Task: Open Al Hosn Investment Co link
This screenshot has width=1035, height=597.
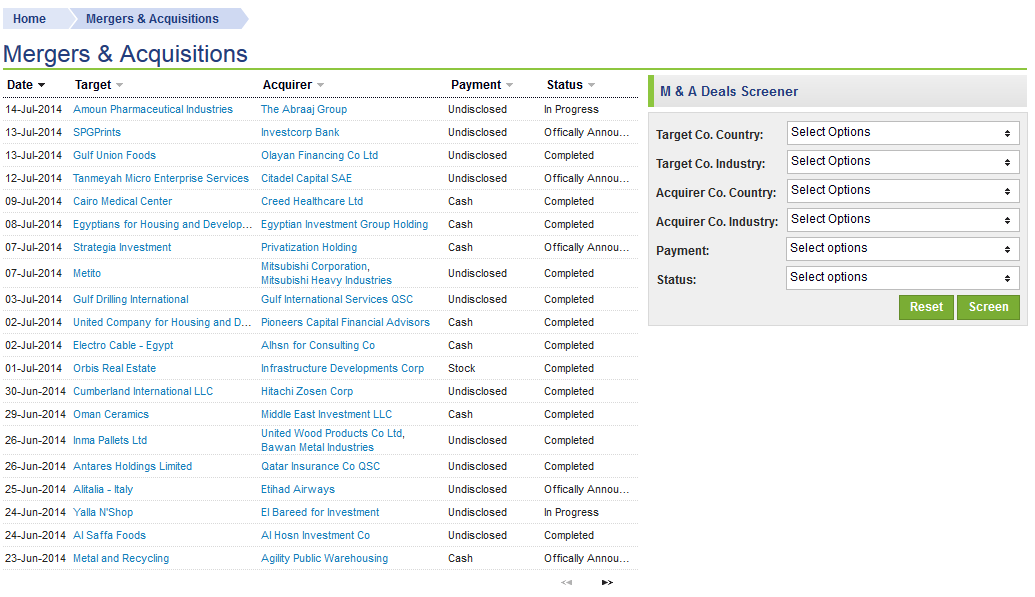Action: click(x=315, y=536)
